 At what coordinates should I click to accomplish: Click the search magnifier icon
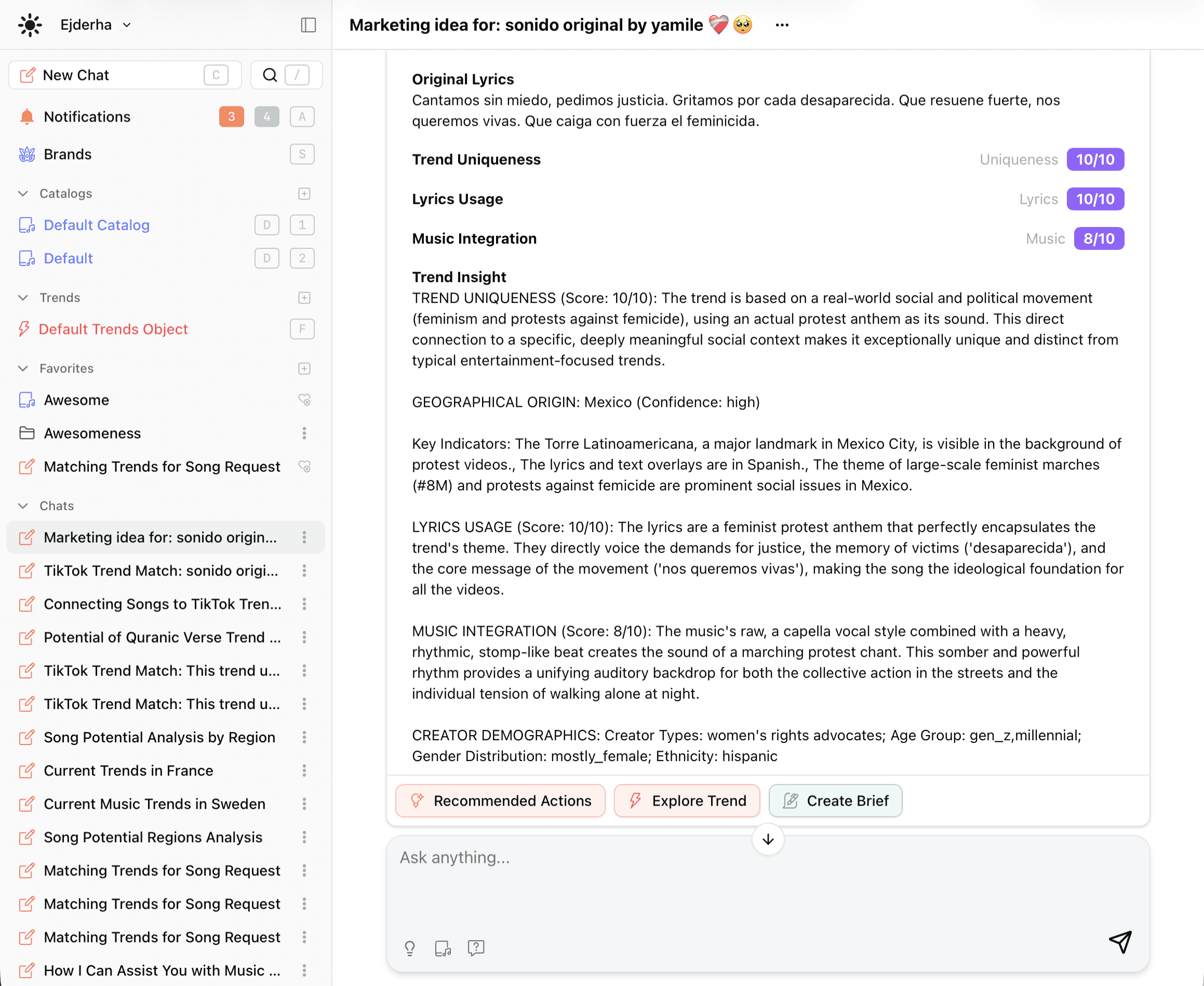point(270,75)
